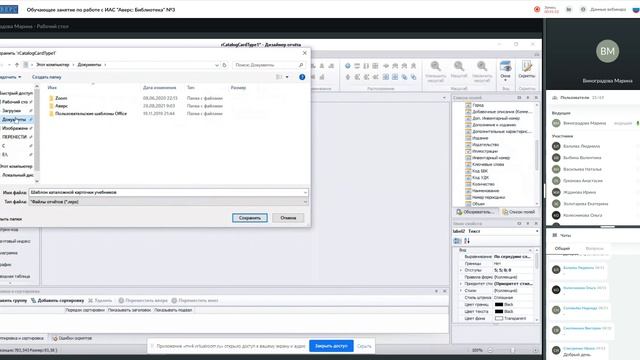Switch to the Вопросы chat tab

(594, 249)
